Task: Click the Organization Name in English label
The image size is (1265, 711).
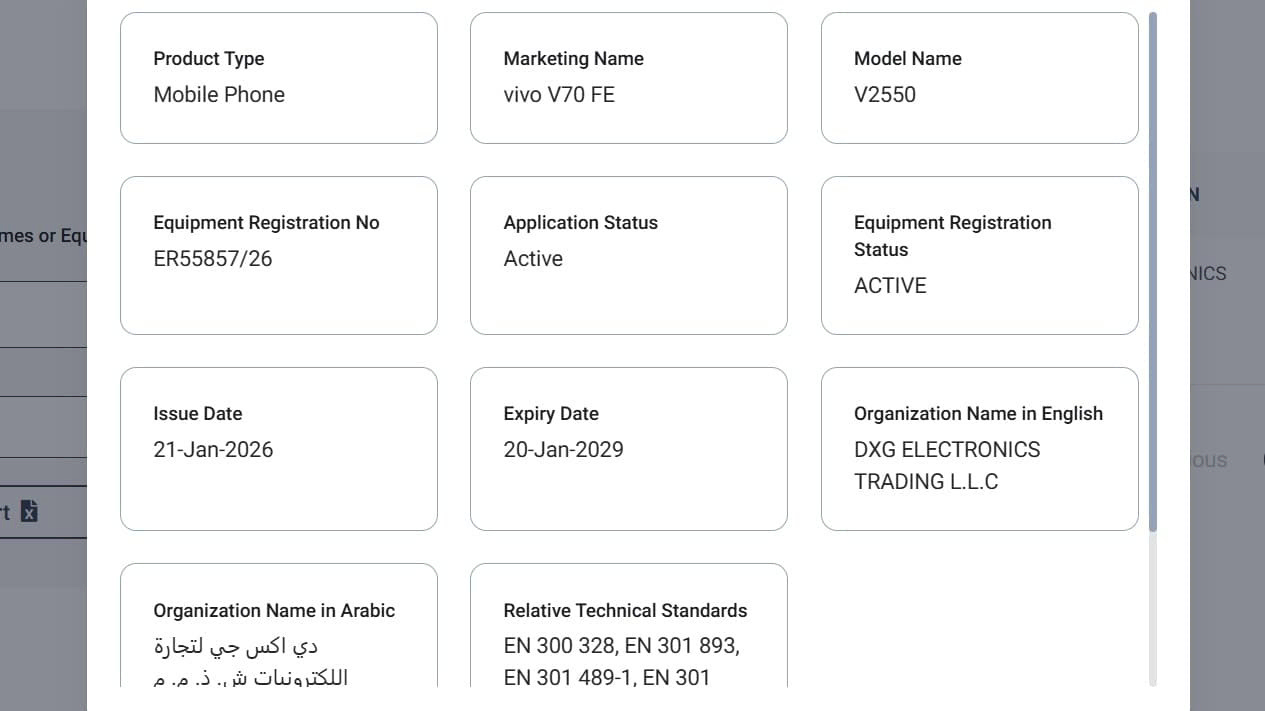Action: click(x=977, y=414)
